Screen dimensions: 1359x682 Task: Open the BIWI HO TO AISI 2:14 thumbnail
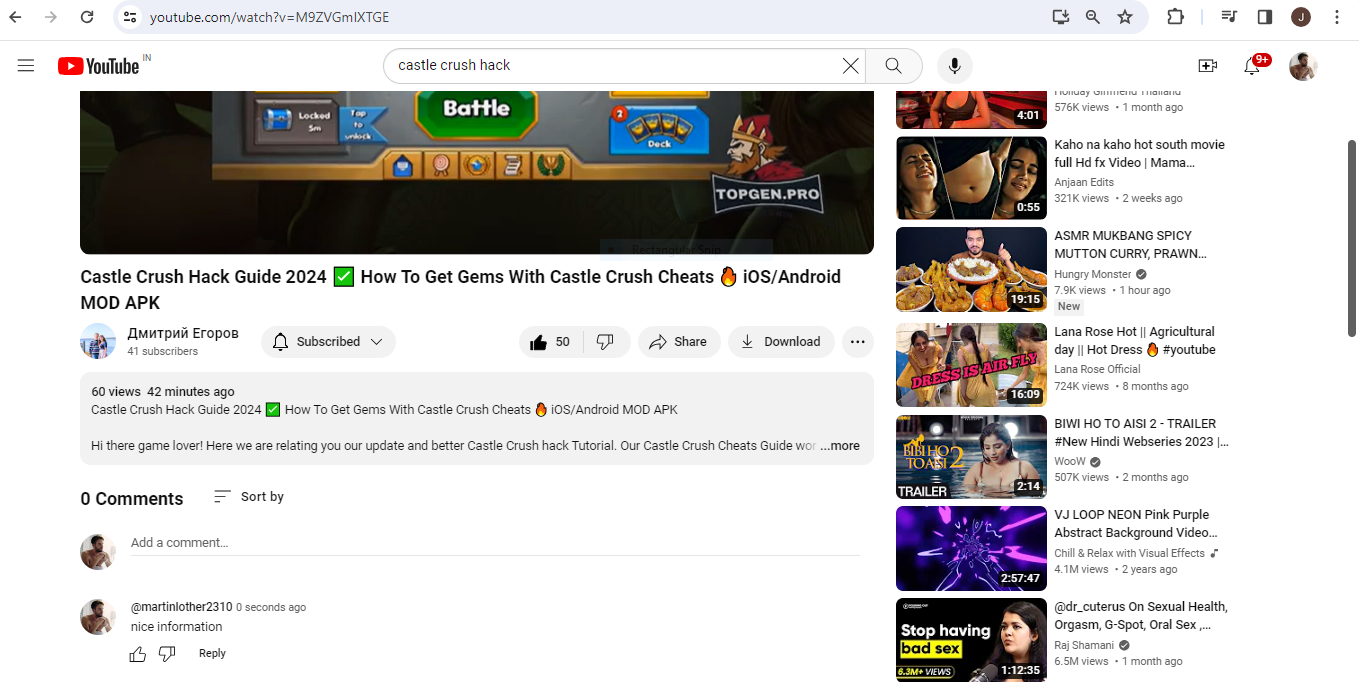click(971, 457)
